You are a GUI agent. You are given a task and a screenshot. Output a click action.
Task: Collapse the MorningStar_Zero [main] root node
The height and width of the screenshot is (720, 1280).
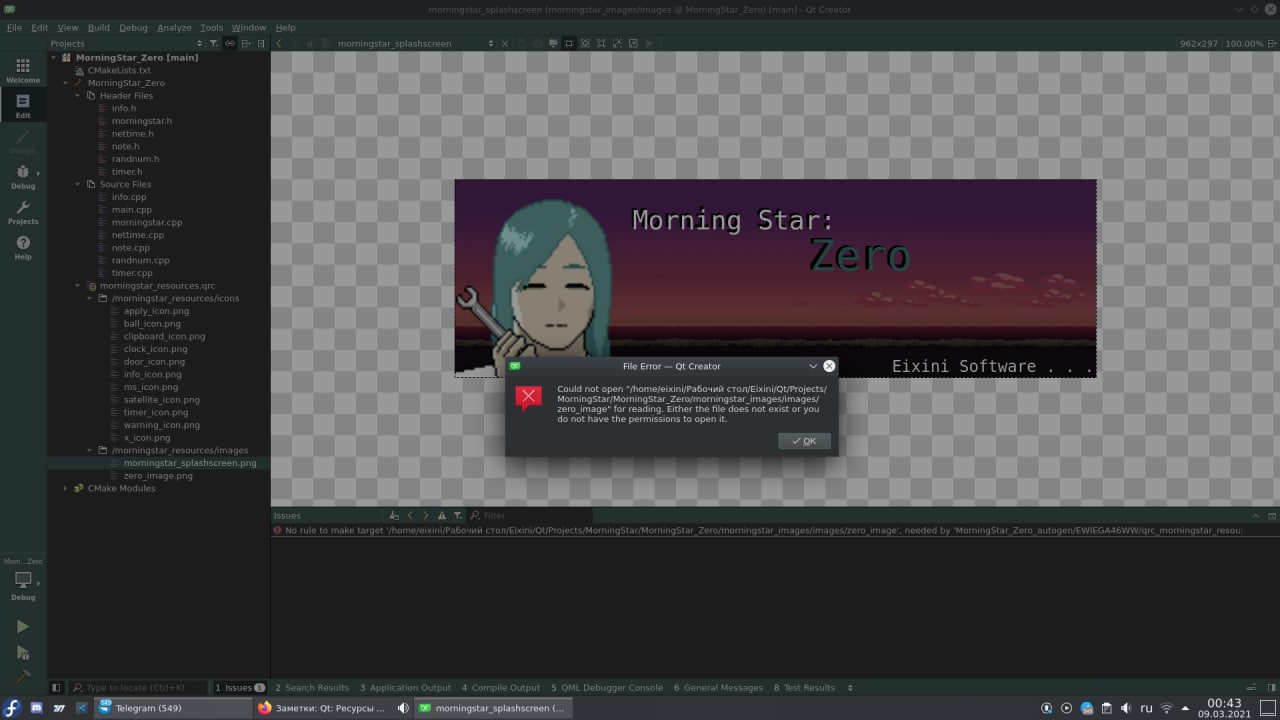[54, 58]
